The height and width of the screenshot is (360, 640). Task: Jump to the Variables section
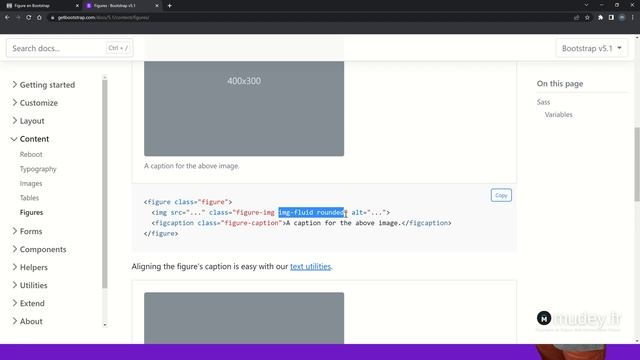(x=558, y=115)
